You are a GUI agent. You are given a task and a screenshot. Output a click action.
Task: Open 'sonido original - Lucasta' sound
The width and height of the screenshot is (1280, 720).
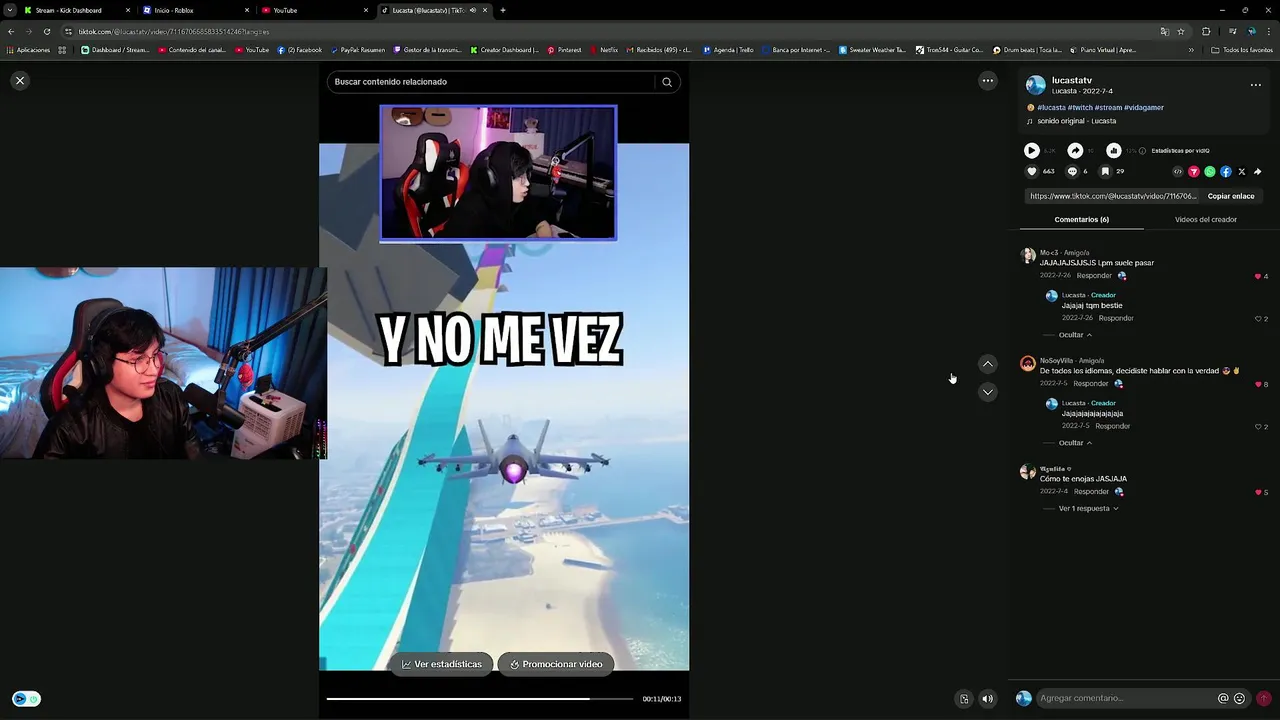coord(1076,121)
